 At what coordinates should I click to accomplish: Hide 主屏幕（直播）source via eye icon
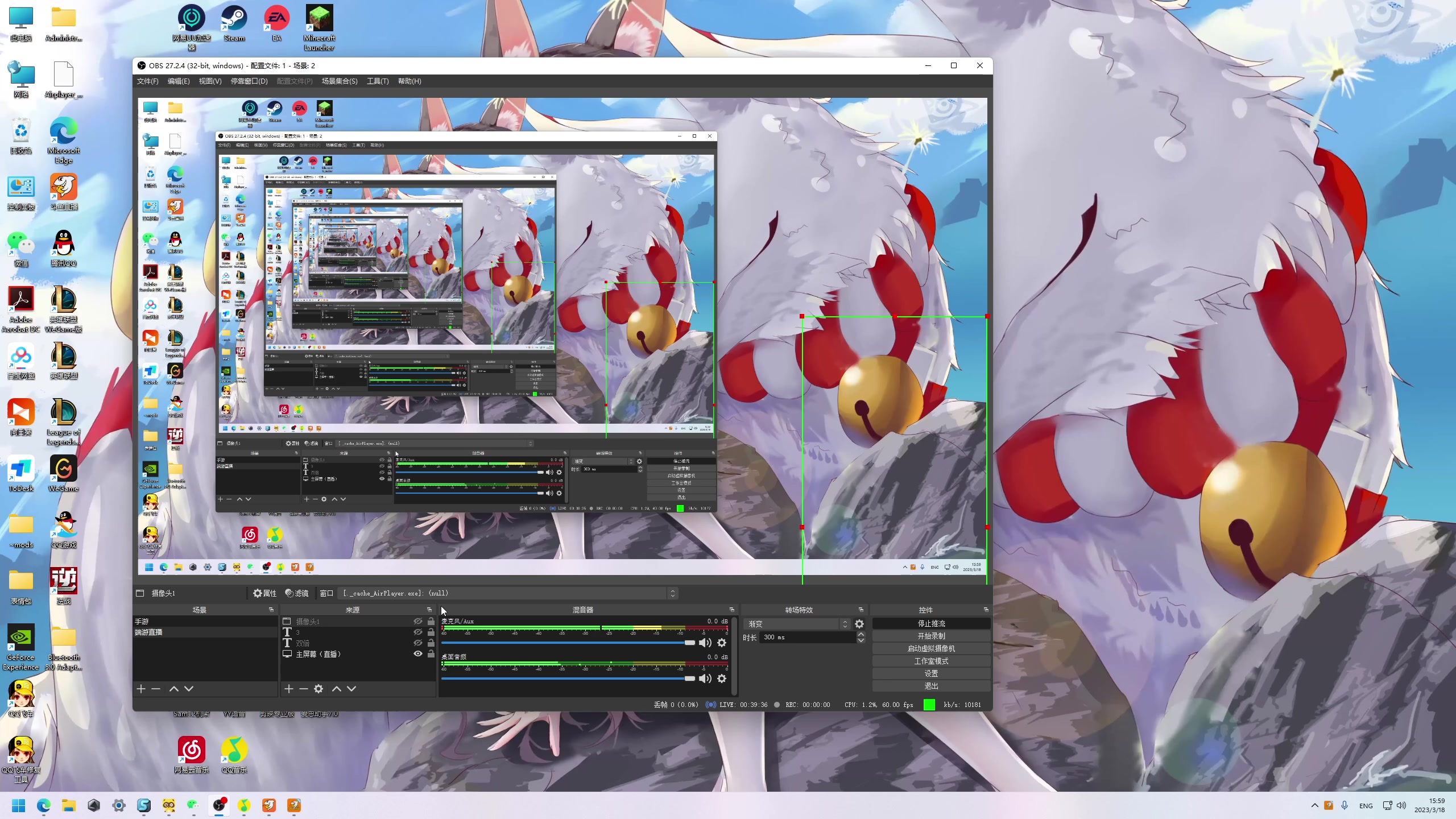coord(418,654)
